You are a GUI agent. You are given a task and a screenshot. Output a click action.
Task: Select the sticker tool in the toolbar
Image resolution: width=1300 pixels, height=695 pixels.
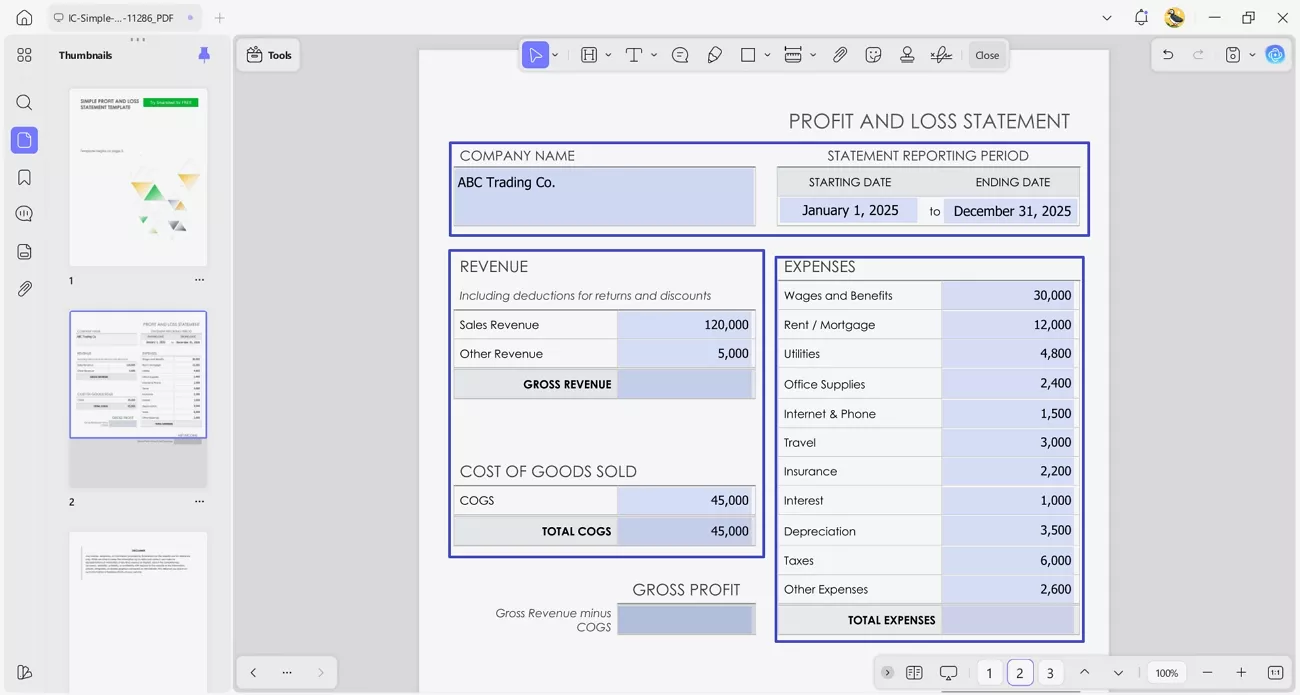(x=873, y=55)
